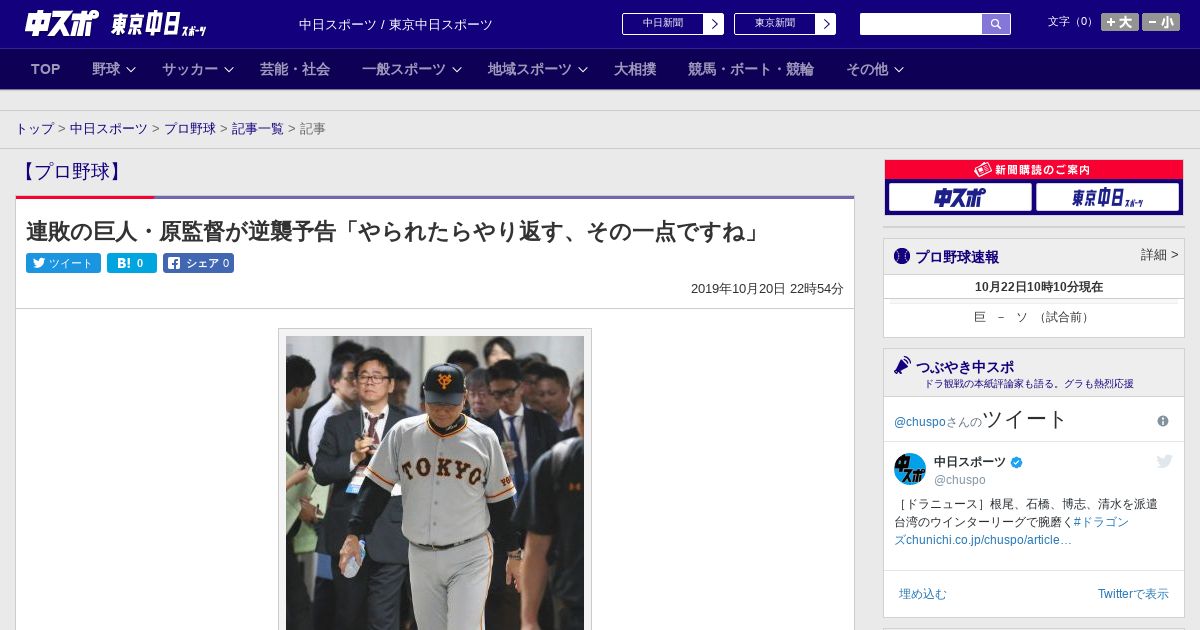The width and height of the screenshot is (1200, 630).
Task: Click the 東京中日スポーツ header logo
Action: click(159, 24)
